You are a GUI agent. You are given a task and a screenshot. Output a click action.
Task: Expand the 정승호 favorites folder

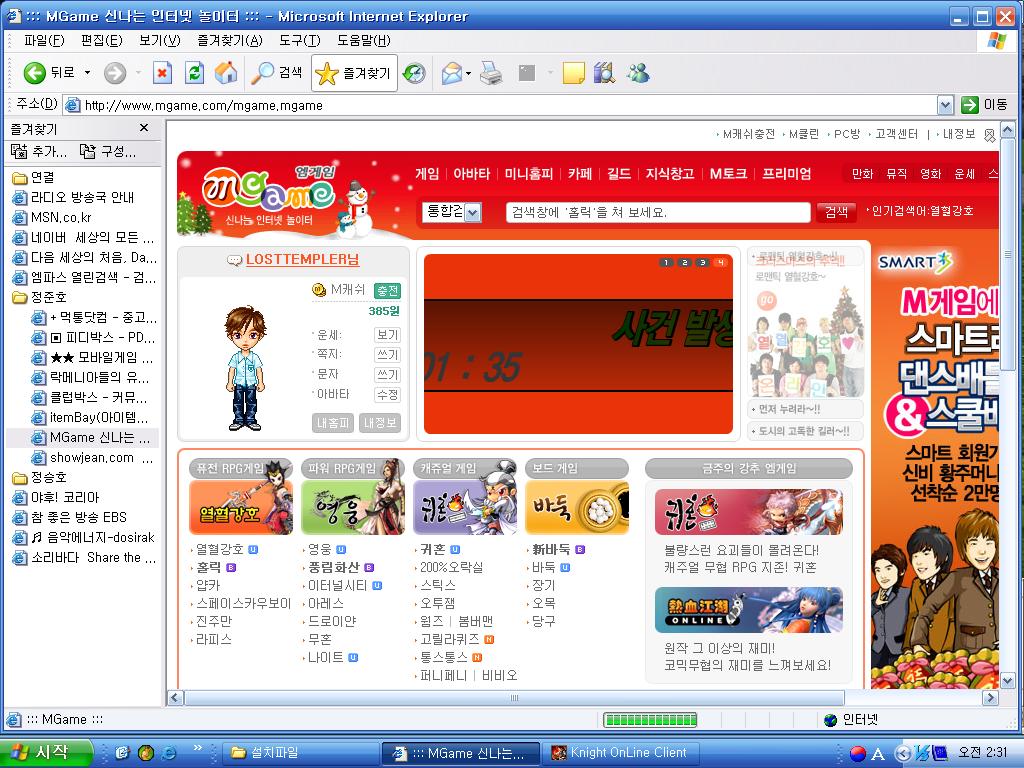click(x=40, y=477)
